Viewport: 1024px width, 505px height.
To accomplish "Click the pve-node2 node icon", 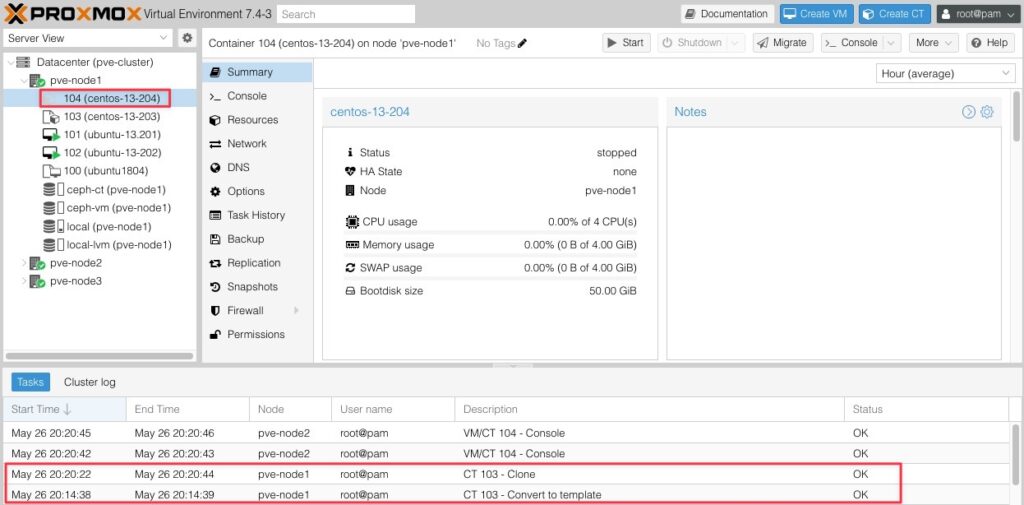I will (x=37, y=263).
